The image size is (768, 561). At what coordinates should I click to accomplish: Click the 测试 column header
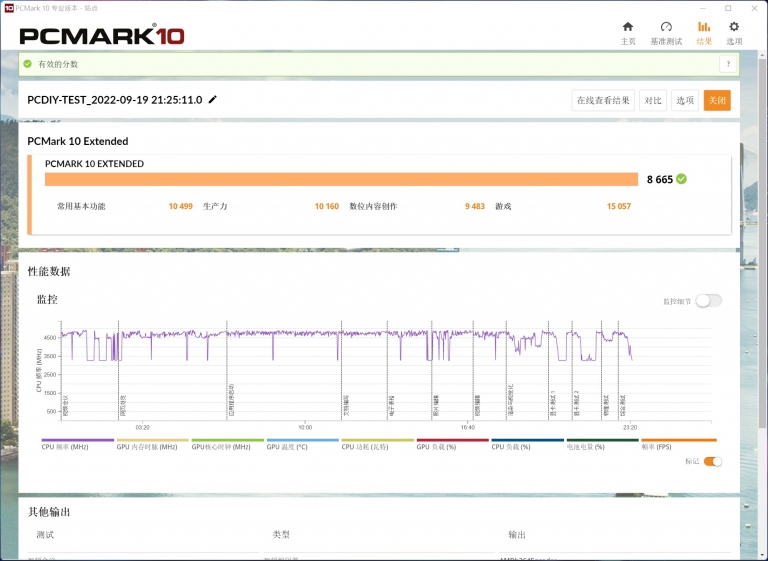coord(45,535)
